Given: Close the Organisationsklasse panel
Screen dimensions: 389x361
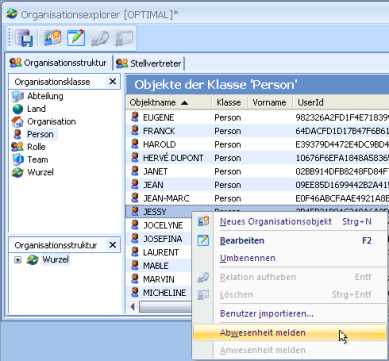Looking at the screenshot, I should 113,81.
